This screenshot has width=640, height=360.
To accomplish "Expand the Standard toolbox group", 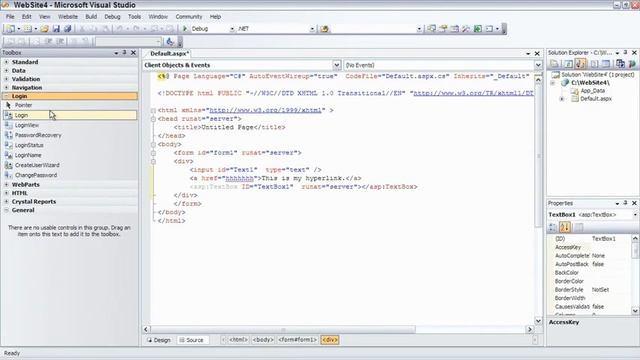I will (x=6, y=62).
